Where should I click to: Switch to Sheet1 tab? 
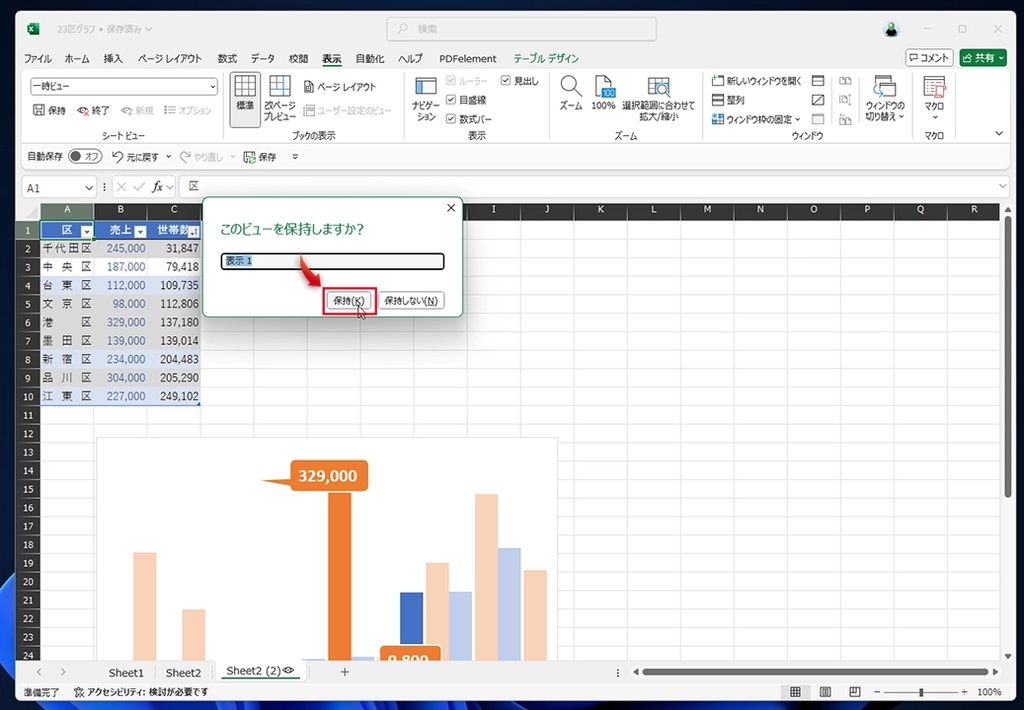tap(125, 672)
